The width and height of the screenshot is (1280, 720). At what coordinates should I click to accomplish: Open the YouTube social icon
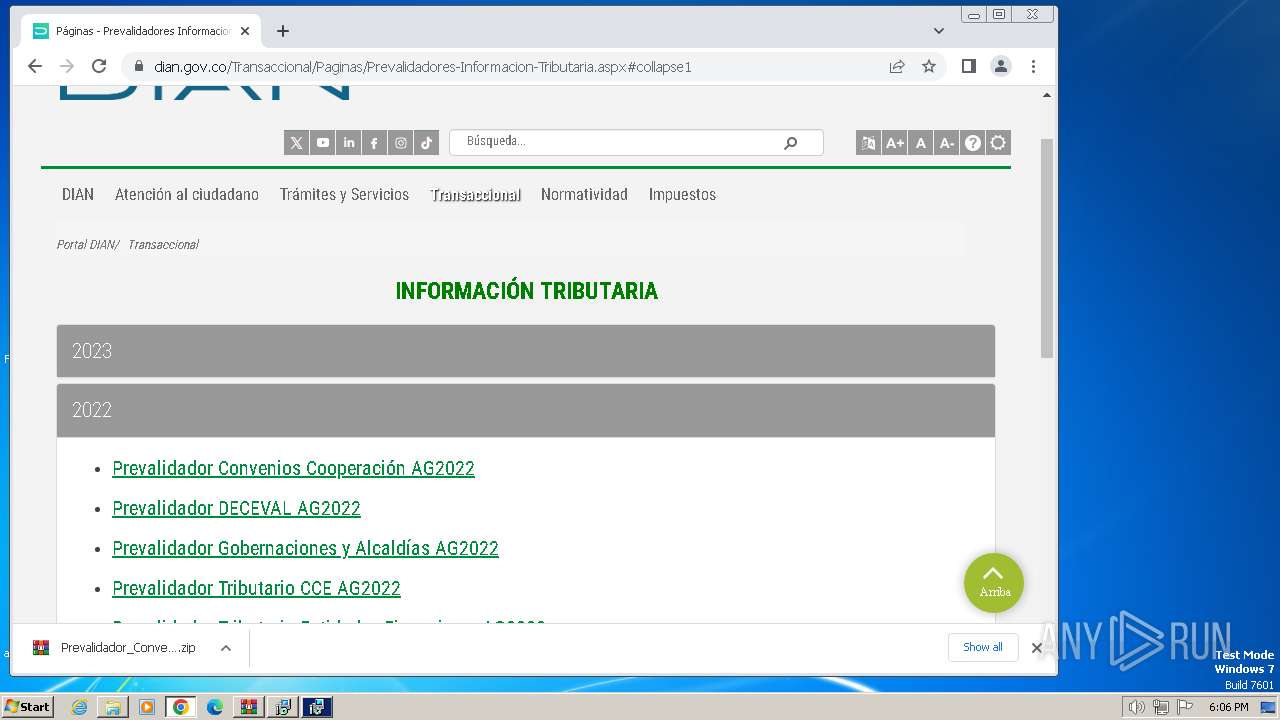tap(323, 143)
